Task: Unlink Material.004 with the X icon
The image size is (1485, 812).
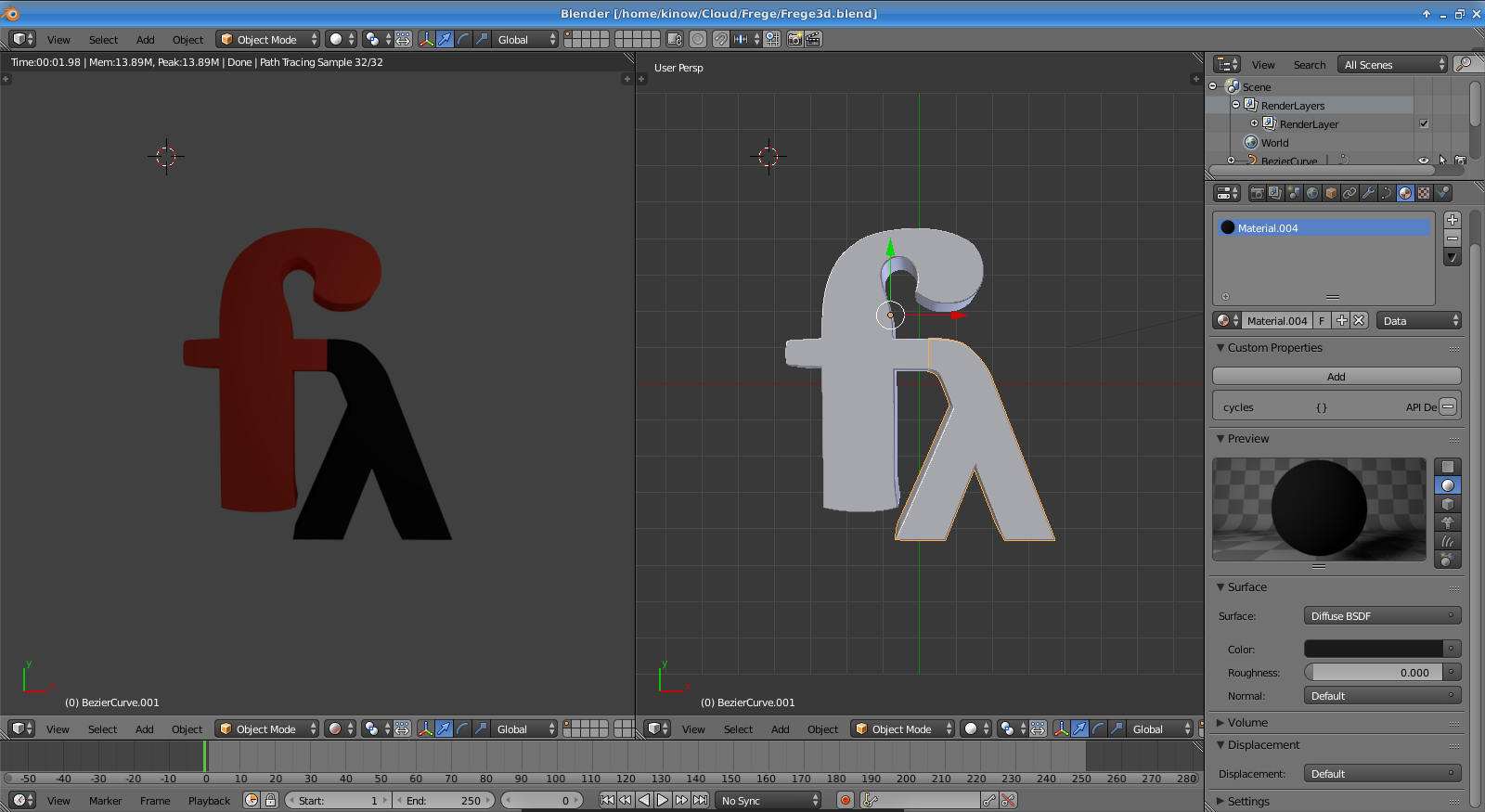Action: tap(1360, 320)
